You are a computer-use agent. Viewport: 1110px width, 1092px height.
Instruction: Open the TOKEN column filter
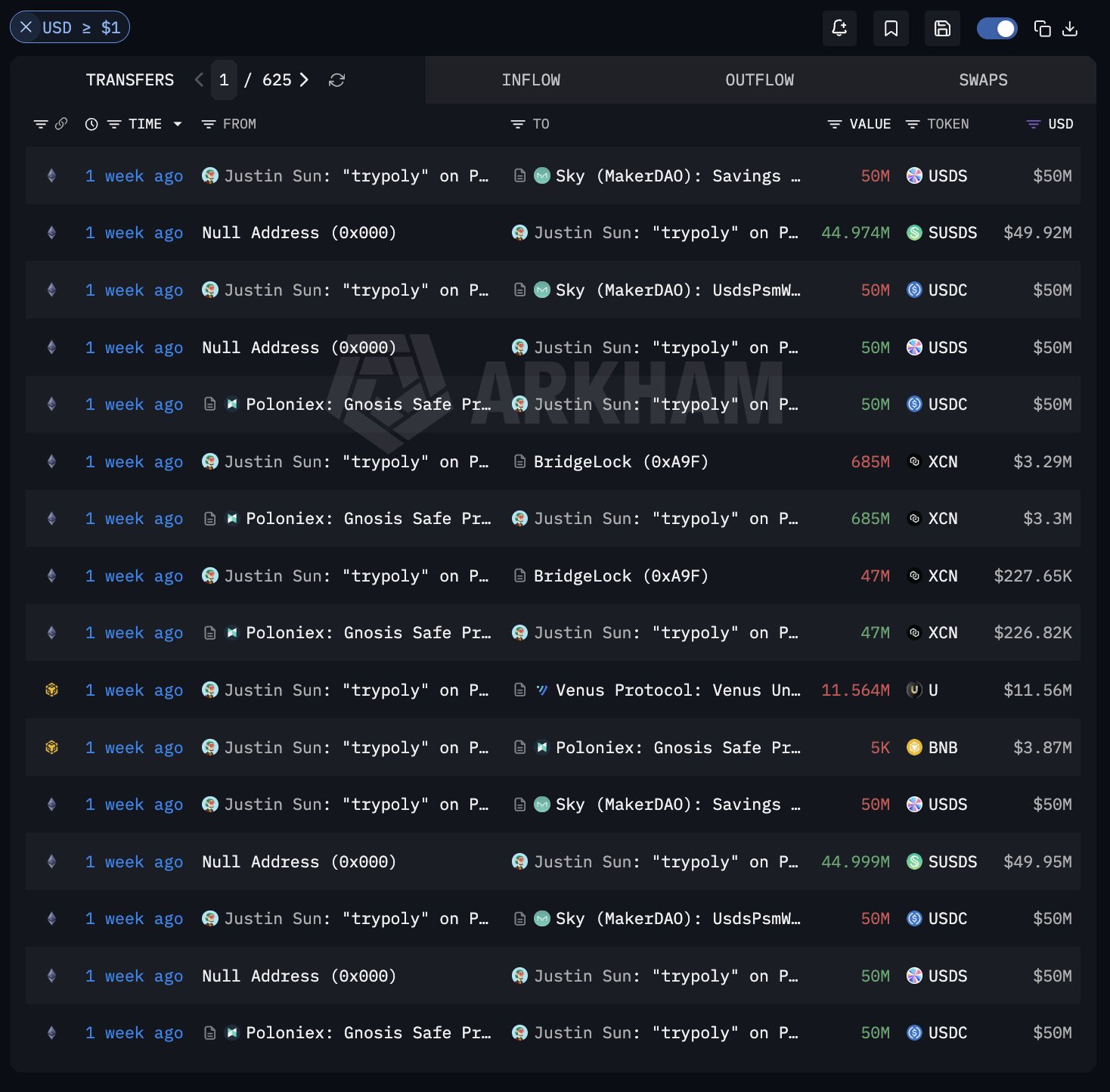tap(913, 124)
